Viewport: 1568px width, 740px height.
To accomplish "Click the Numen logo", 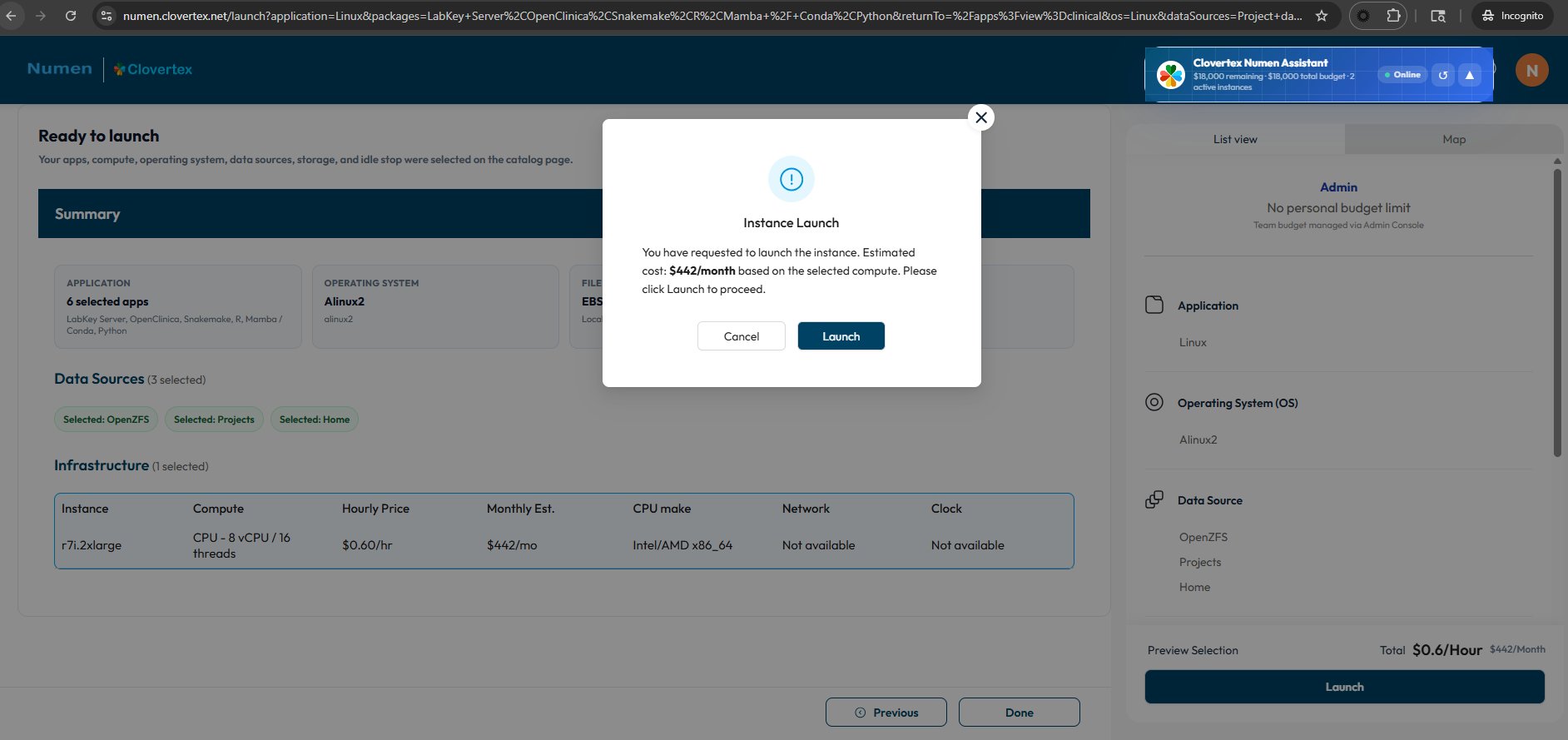I will tap(59, 69).
